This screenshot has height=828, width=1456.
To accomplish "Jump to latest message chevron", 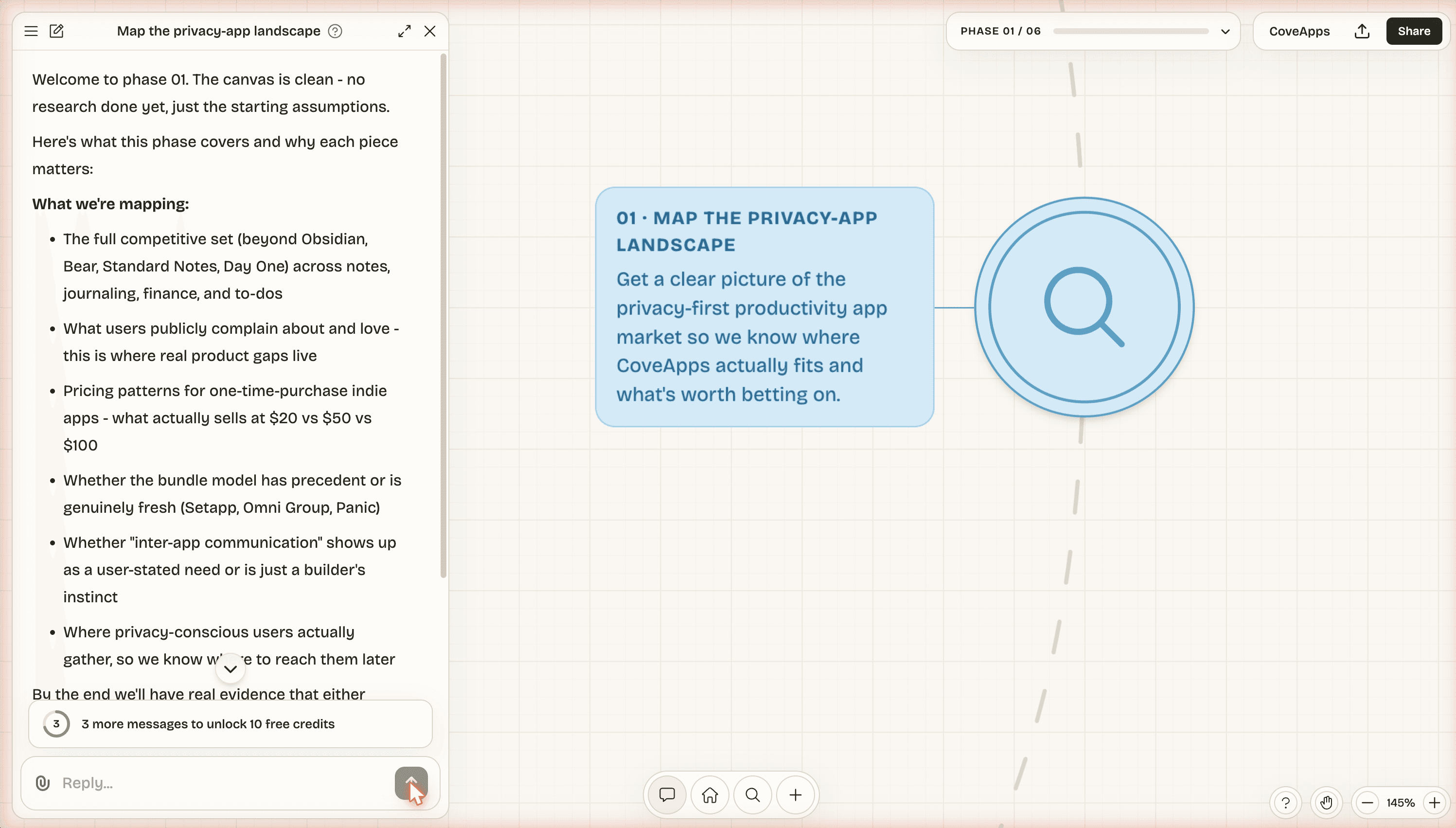I will (230, 669).
